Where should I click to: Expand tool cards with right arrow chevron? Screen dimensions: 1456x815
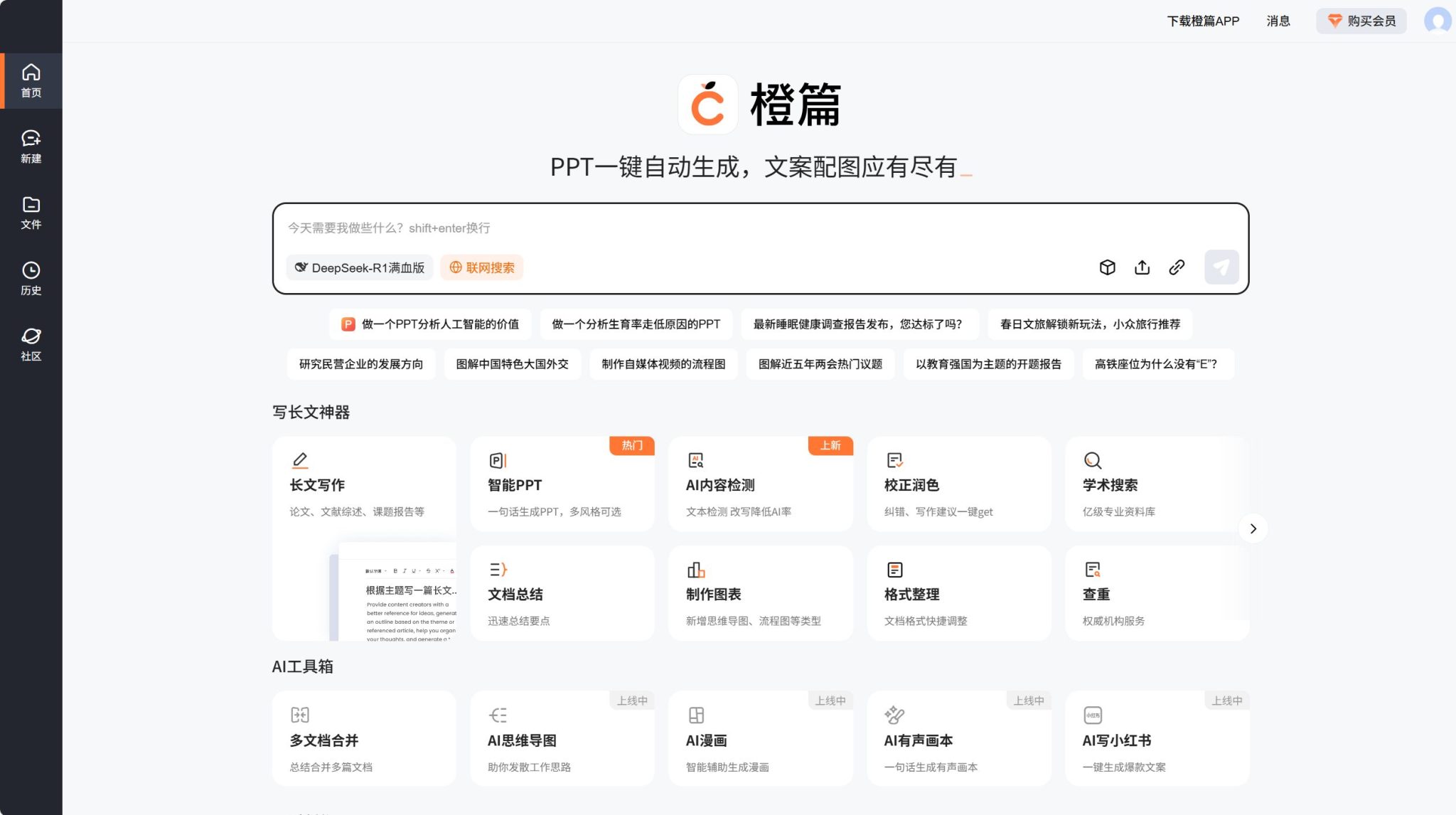coord(1253,528)
